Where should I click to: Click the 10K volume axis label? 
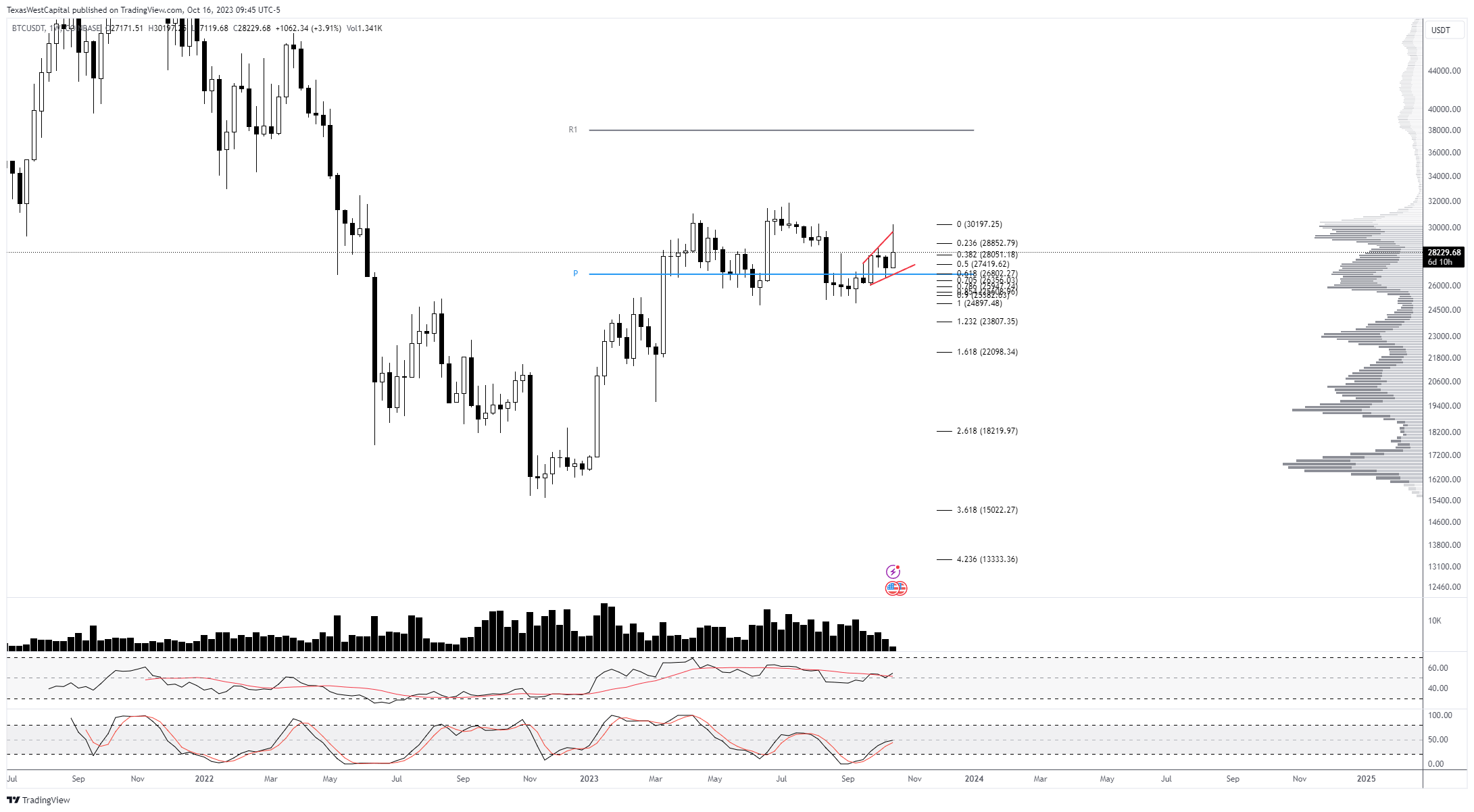point(1434,621)
